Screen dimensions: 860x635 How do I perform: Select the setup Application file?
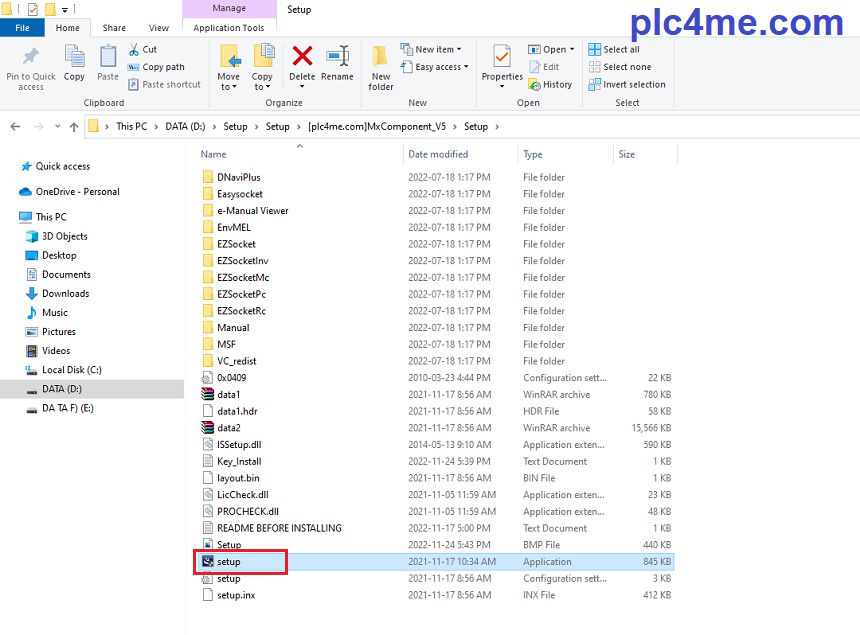click(x=229, y=562)
